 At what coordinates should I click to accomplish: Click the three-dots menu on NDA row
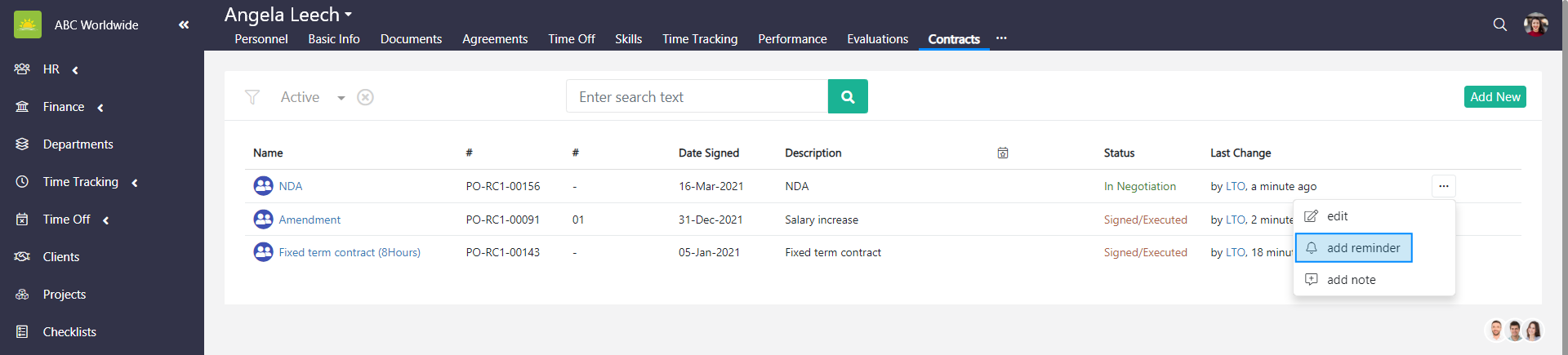pyautogui.click(x=1443, y=186)
